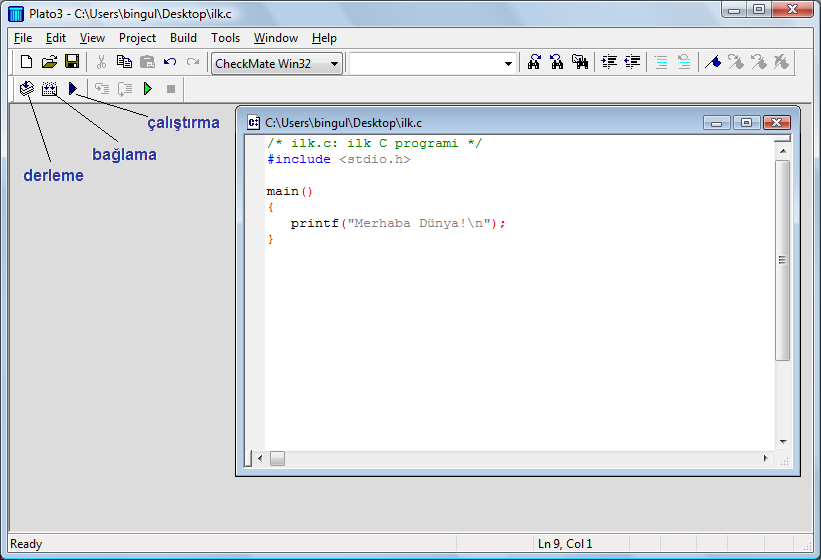
Task: Click the Find Previous binoculars icon
Action: pos(557,62)
